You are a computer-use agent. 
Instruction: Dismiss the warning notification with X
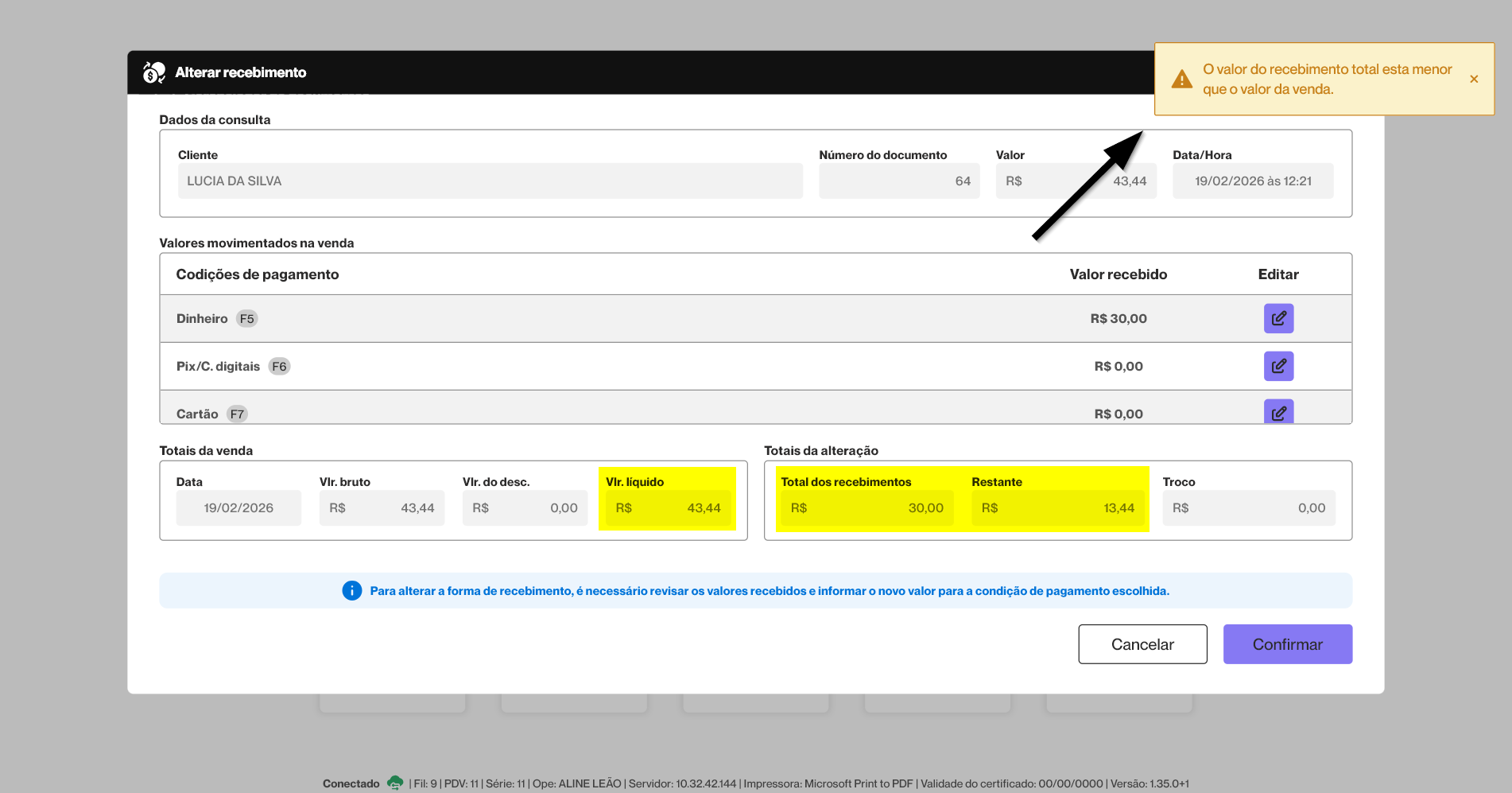(x=1474, y=79)
